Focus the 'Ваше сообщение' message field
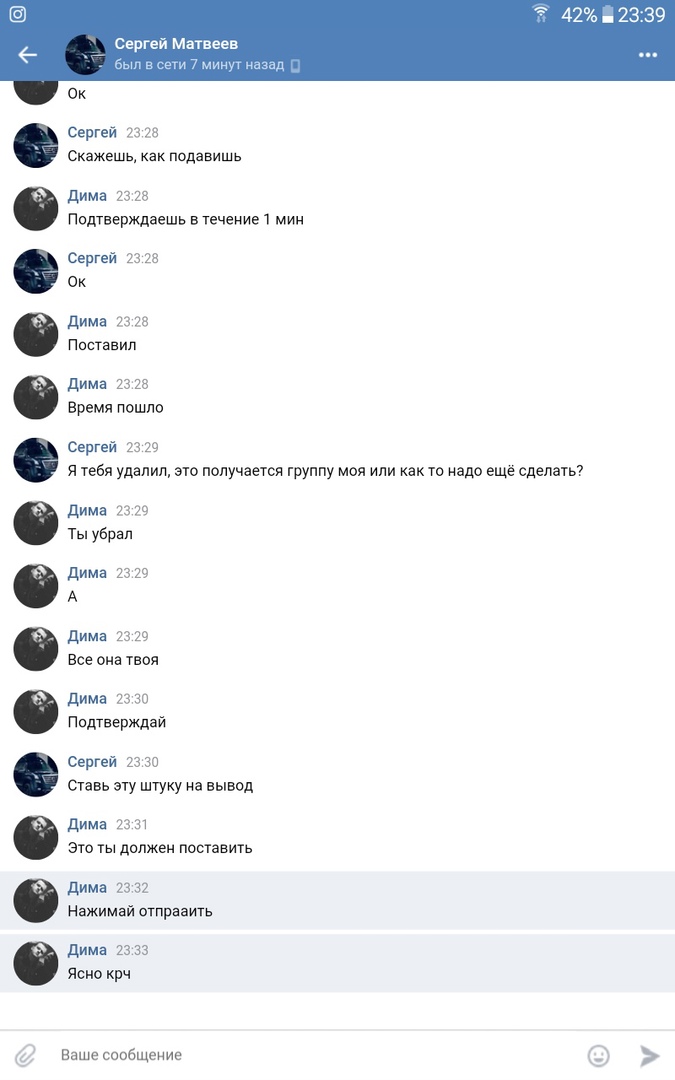675x1080 pixels. [317, 1055]
